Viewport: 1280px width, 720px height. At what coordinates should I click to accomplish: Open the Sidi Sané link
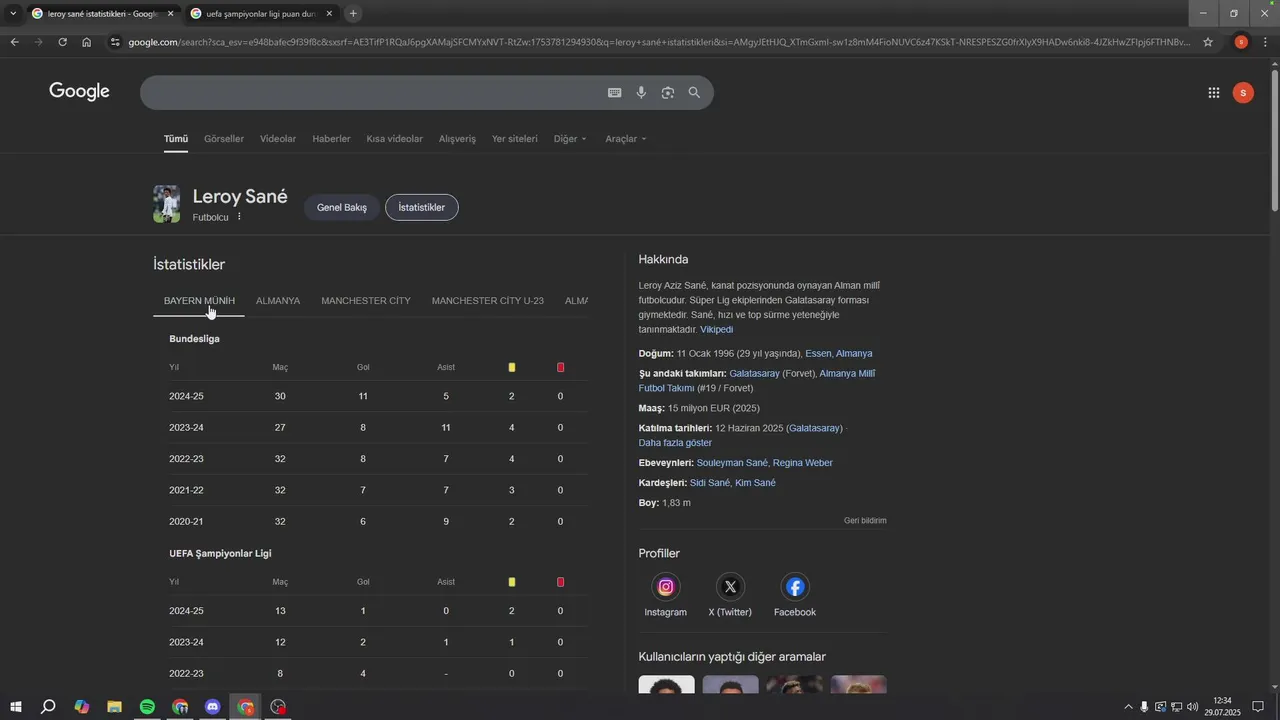[x=710, y=483]
